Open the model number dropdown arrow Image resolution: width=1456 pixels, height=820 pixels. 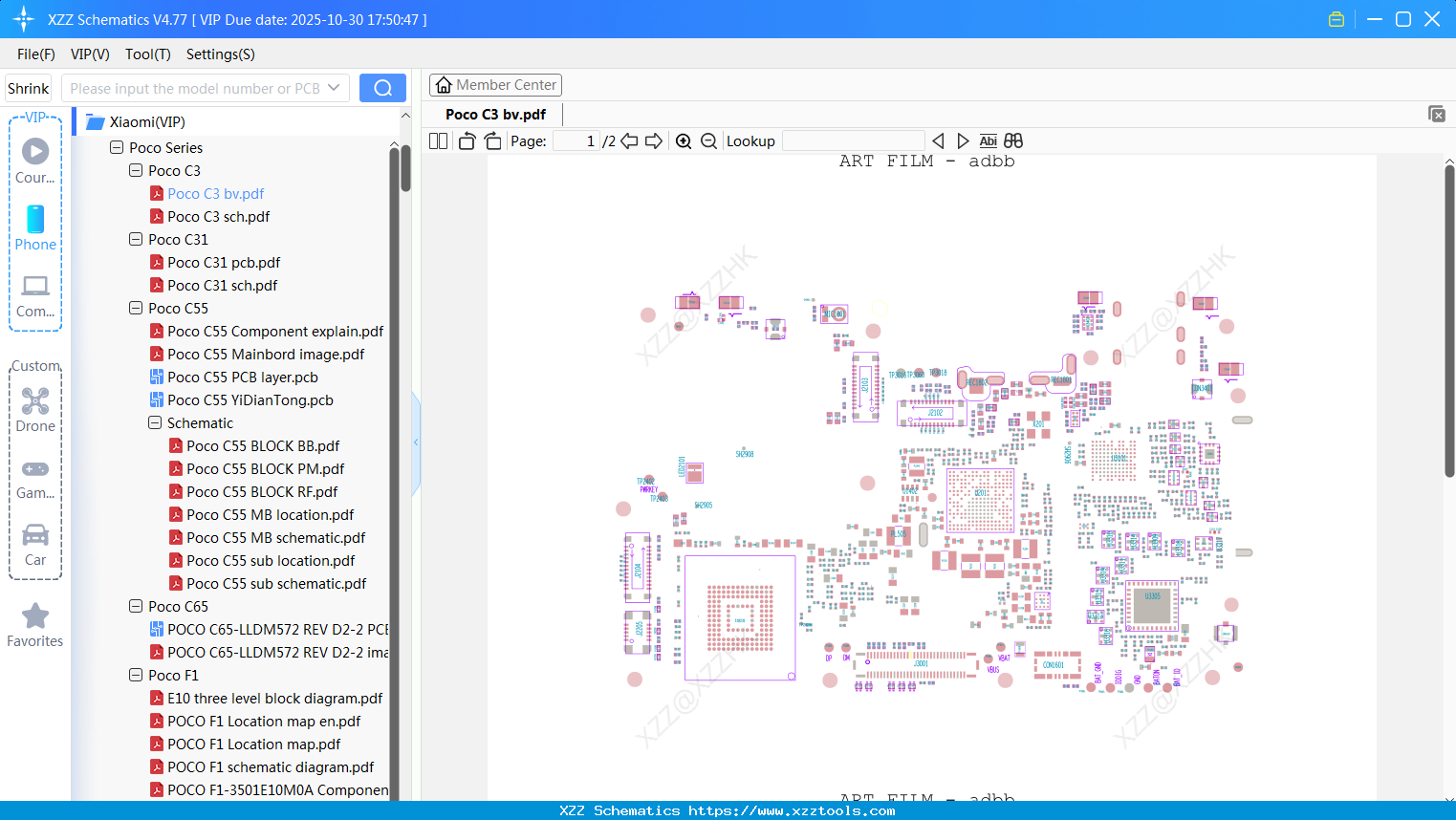[x=334, y=88]
